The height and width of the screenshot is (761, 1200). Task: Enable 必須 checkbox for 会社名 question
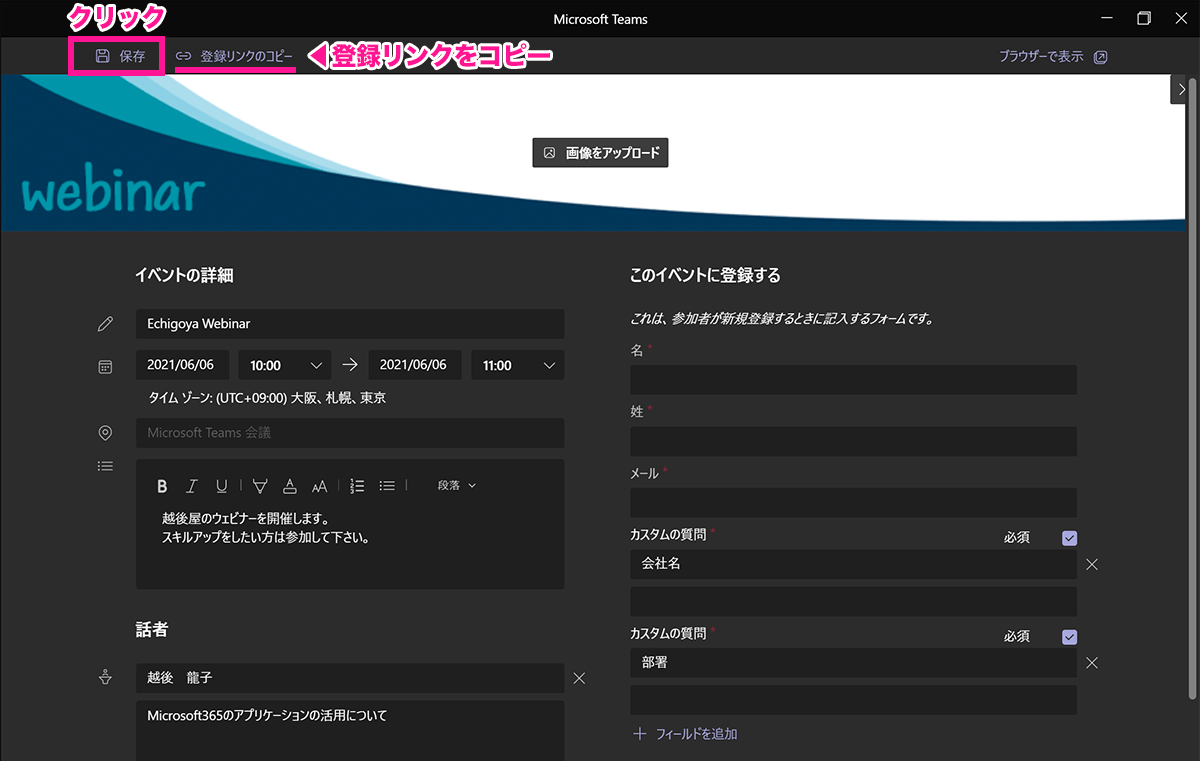point(1069,537)
